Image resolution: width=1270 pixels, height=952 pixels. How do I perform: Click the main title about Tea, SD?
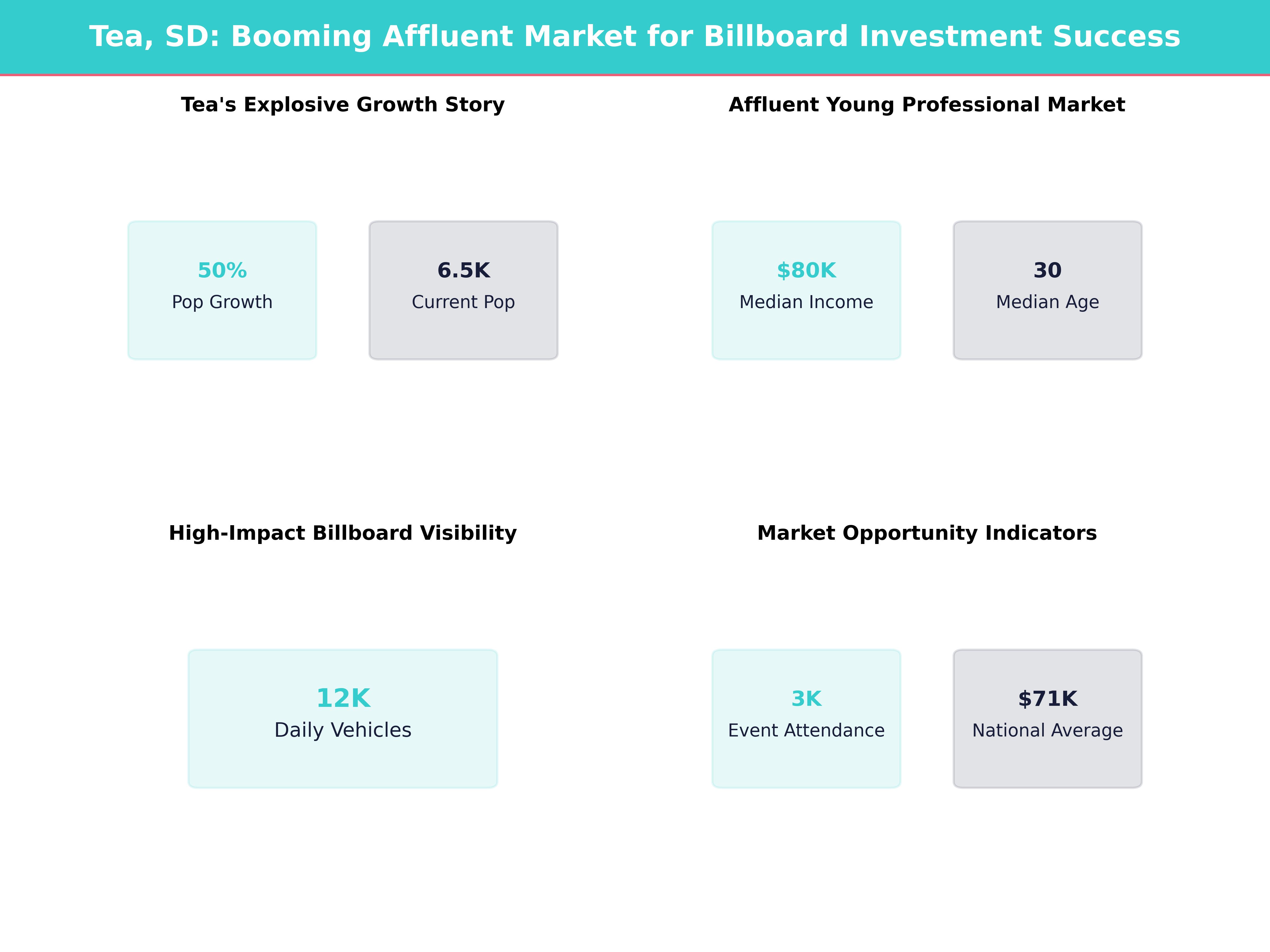[x=634, y=36]
